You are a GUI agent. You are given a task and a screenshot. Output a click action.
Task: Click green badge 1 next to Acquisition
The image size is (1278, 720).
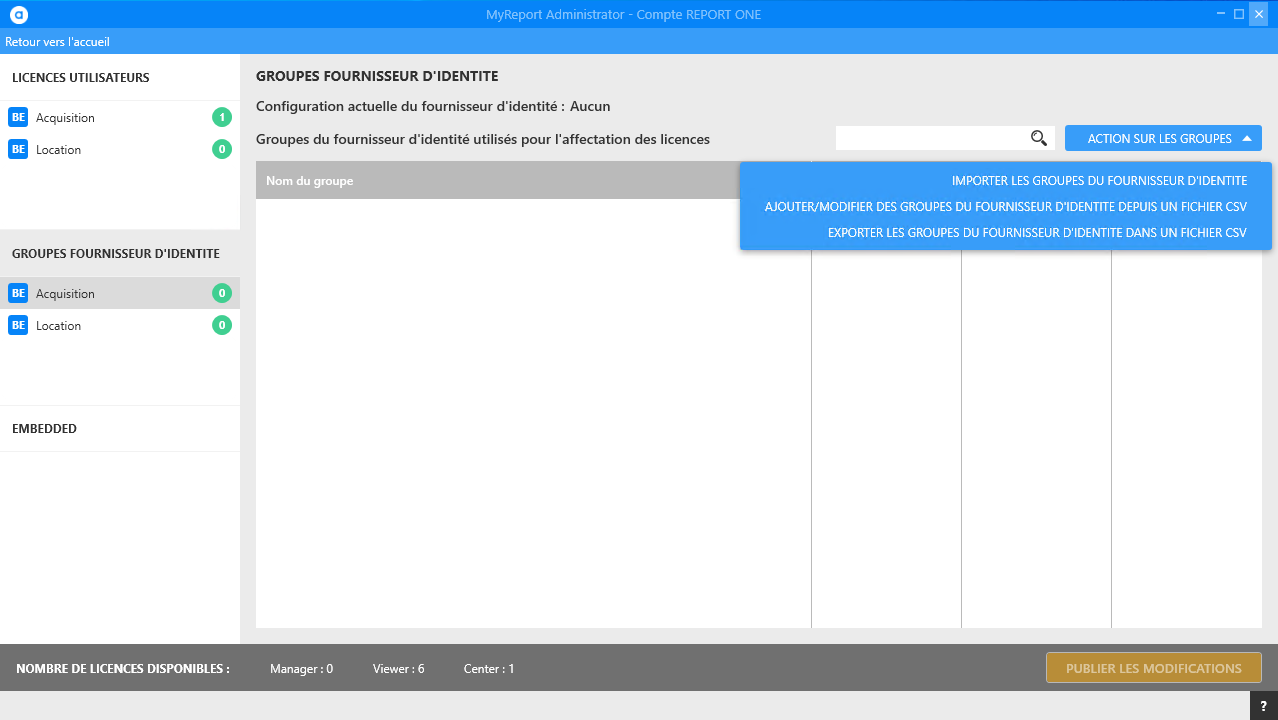pos(221,117)
